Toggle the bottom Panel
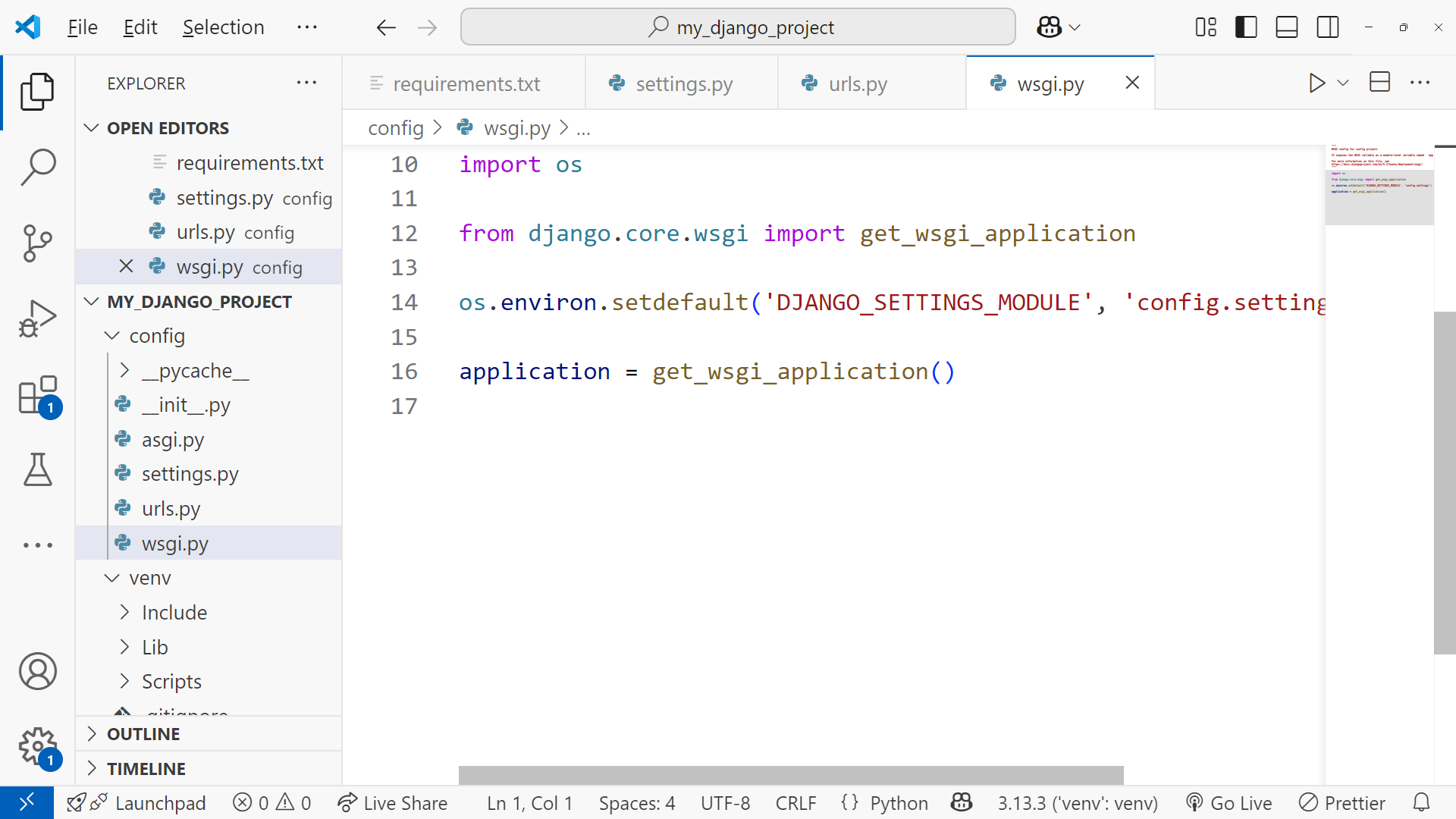The height and width of the screenshot is (819, 1456). [x=1287, y=27]
